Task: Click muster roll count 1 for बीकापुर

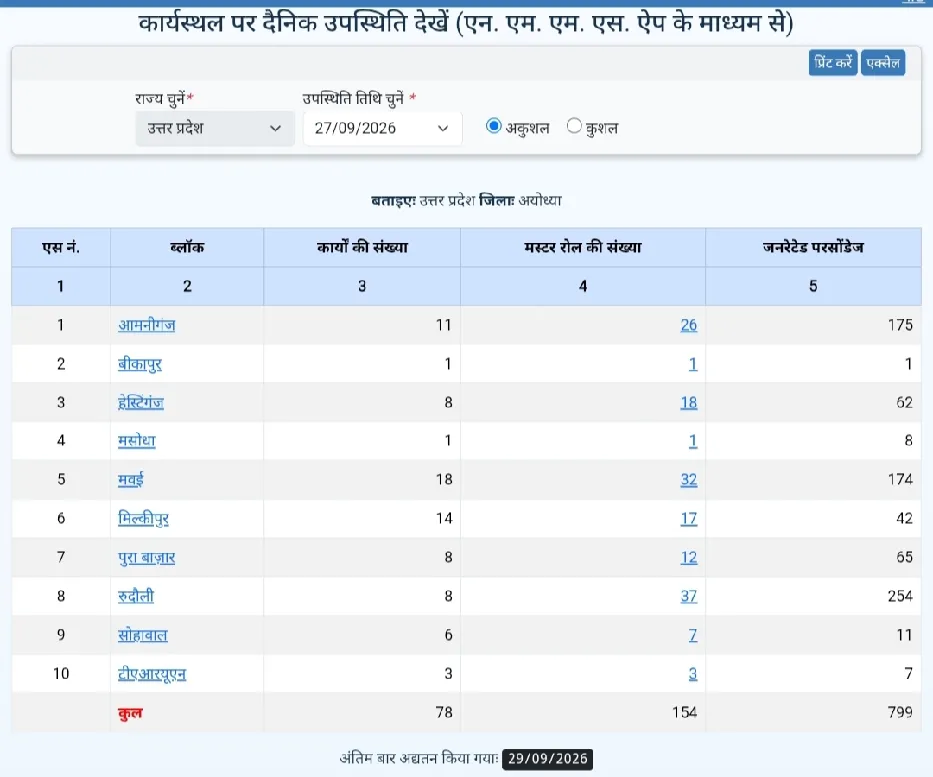Action: [x=693, y=364]
